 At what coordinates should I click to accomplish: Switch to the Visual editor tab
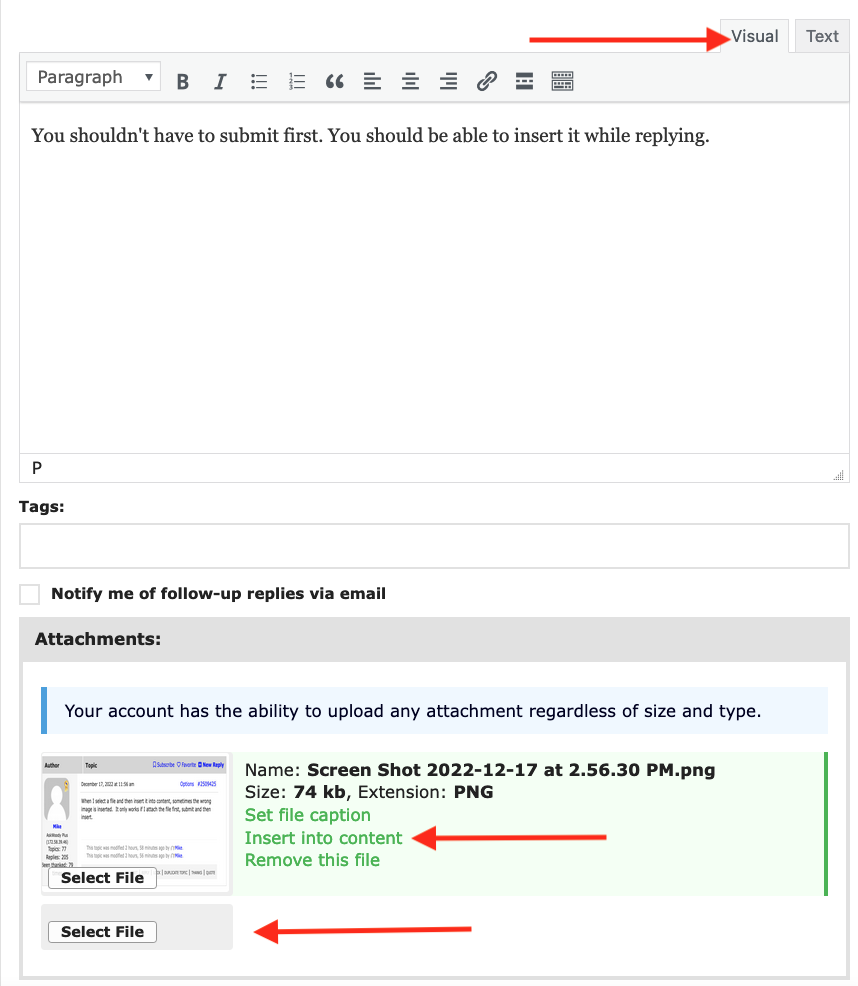[x=754, y=37]
